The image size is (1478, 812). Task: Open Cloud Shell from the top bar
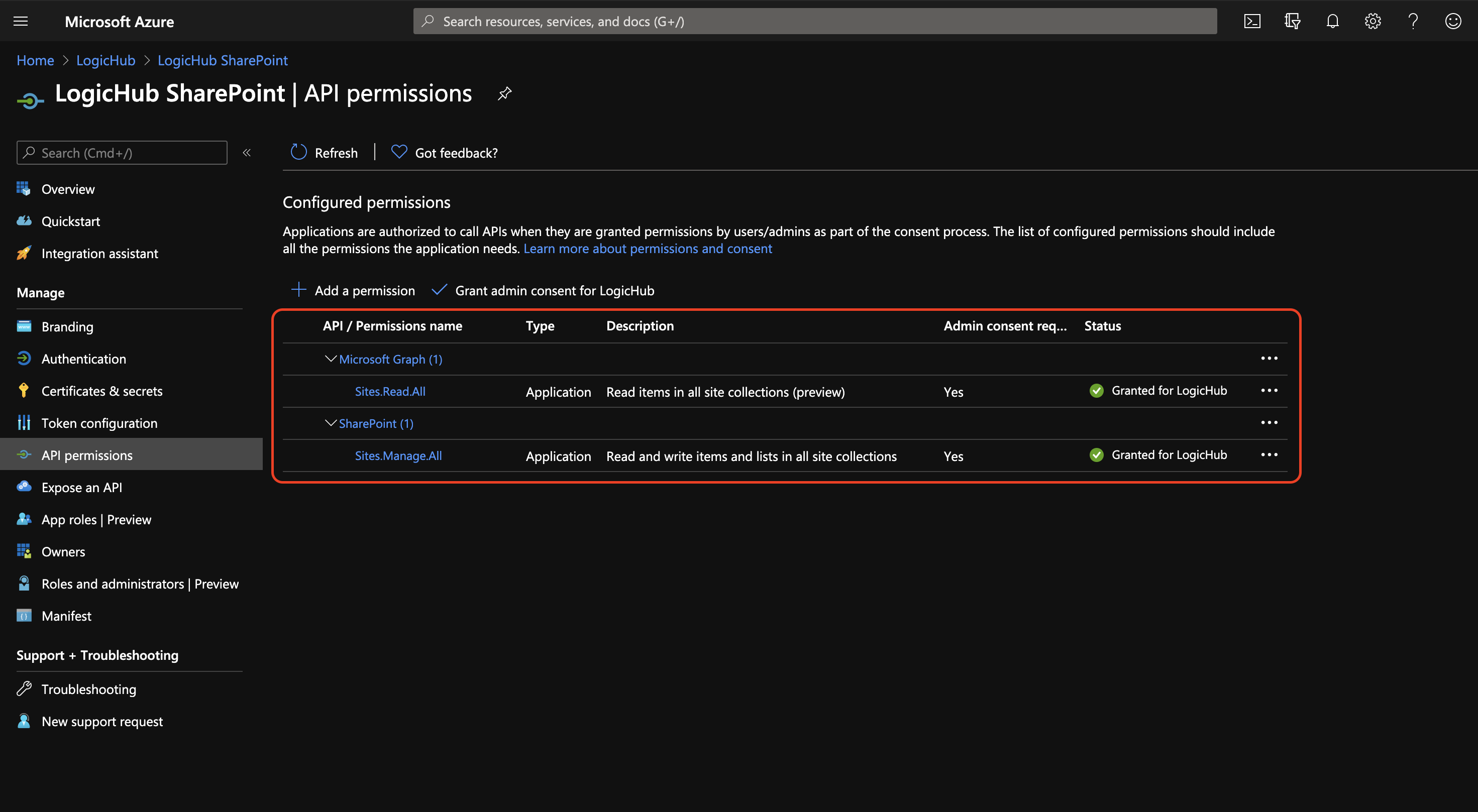click(1252, 21)
